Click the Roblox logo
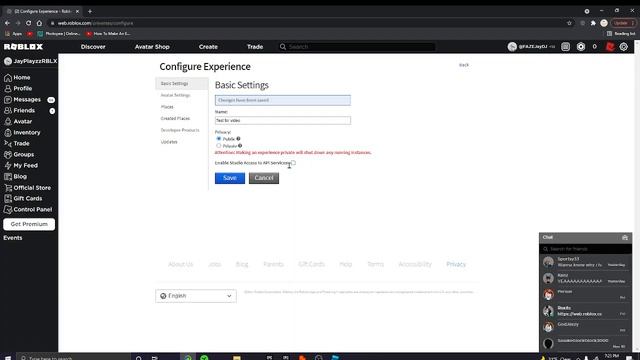640x360 pixels. tap(23, 47)
